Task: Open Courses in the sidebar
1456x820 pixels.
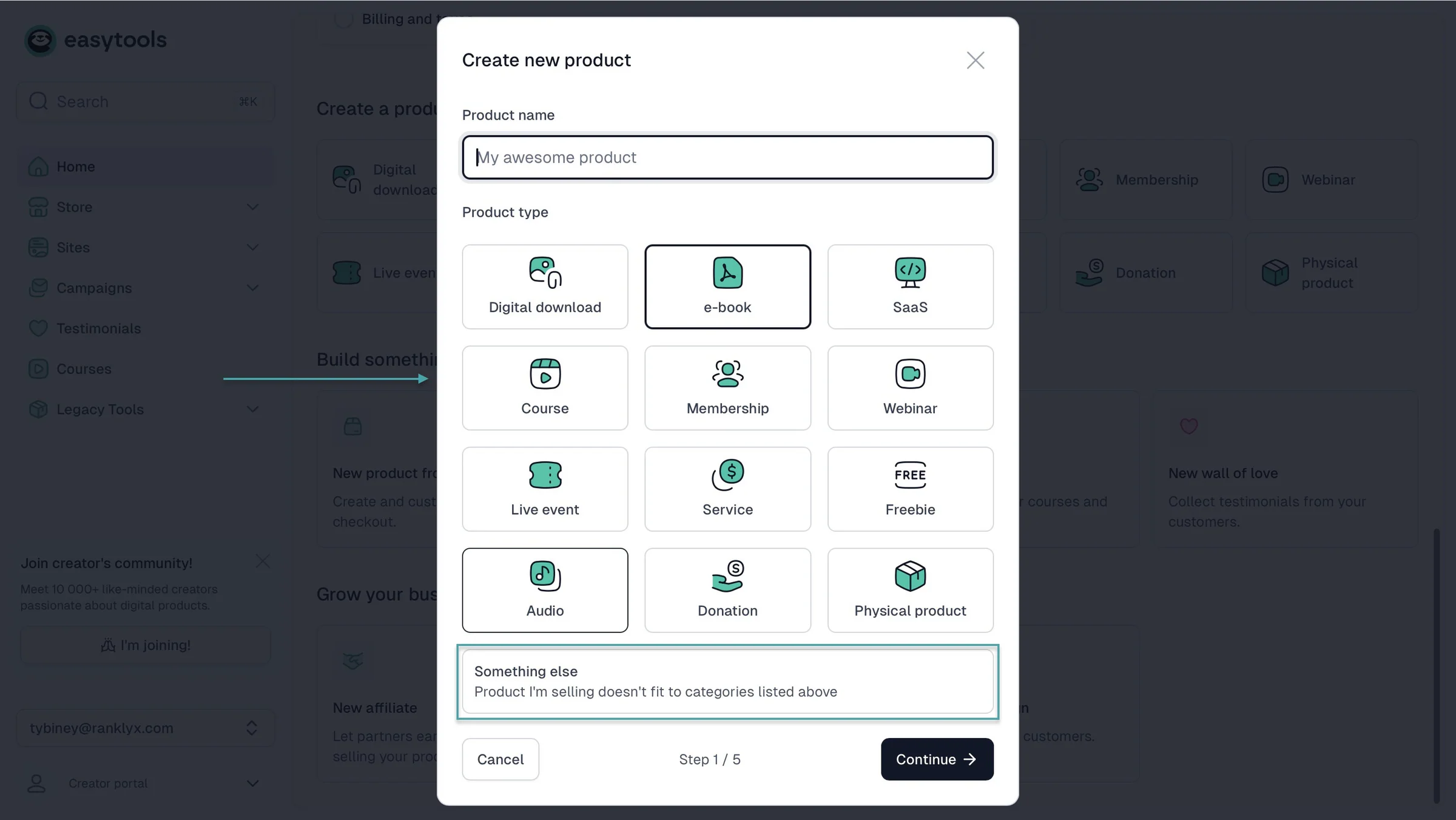Action: 146,369
